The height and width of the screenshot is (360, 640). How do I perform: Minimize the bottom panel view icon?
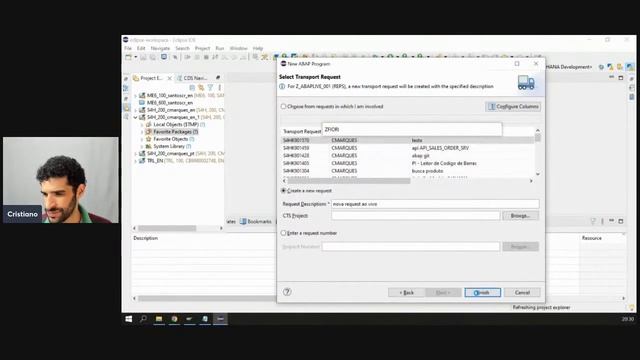pos(611,221)
